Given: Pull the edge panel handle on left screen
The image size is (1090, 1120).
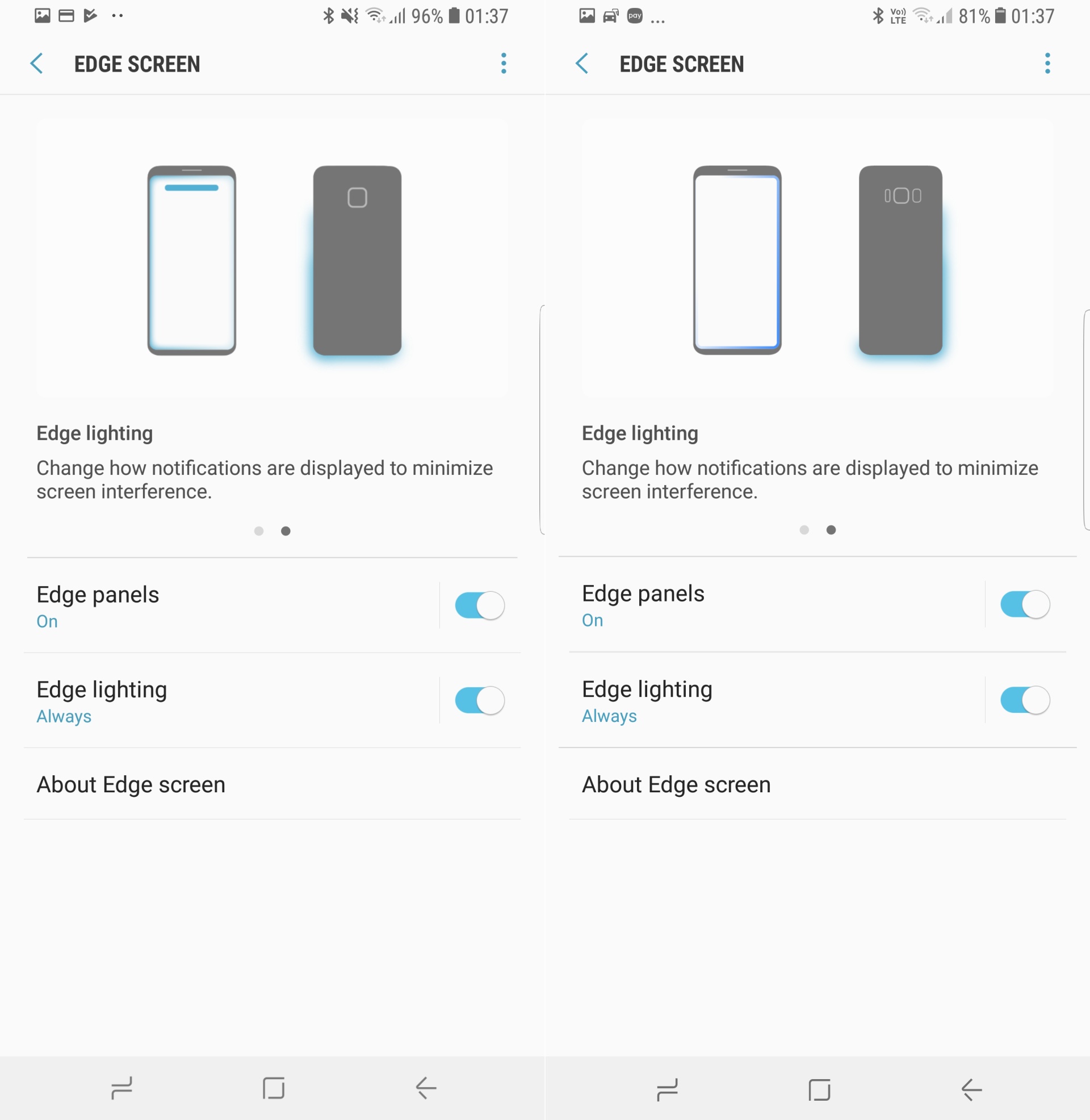Looking at the screenshot, I should [542, 420].
